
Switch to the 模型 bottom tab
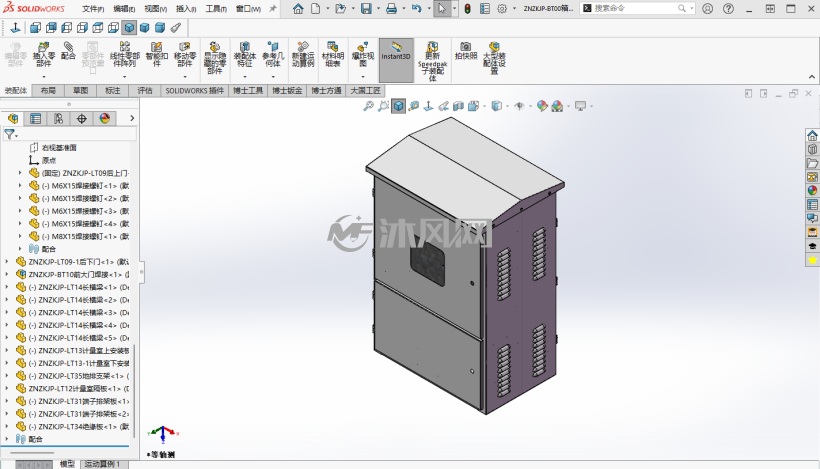(x=67, y=464)
